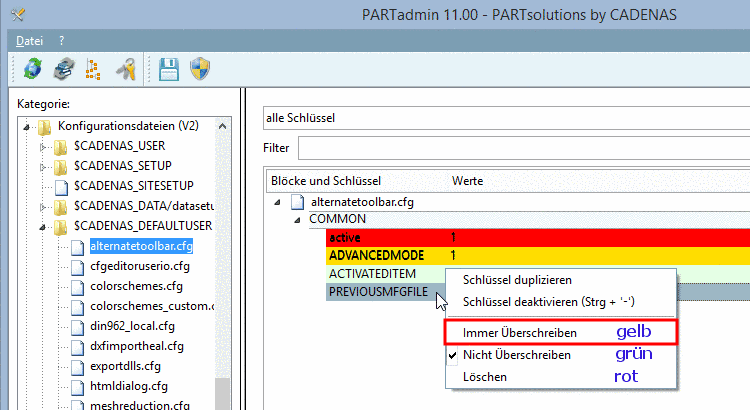750x410 pixels.
Task: Click the PARTadmin app icon in title bar
Action: click(x=18, y=15)
